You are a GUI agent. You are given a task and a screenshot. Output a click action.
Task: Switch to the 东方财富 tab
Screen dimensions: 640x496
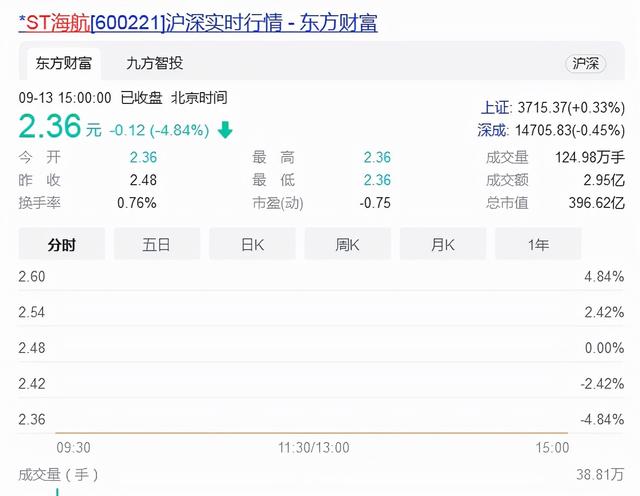coord(64,63)
